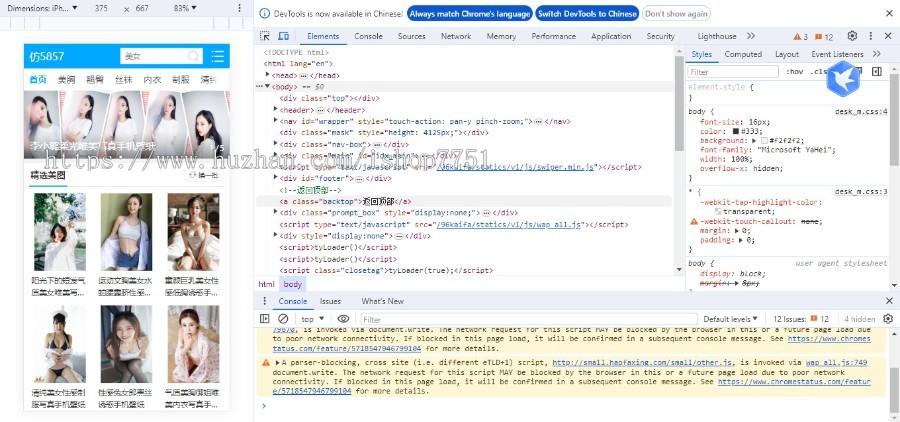Open the What's New drawer tab
Image resolution: width=900 pixels, height=422 pixels.
click(382, 301)
